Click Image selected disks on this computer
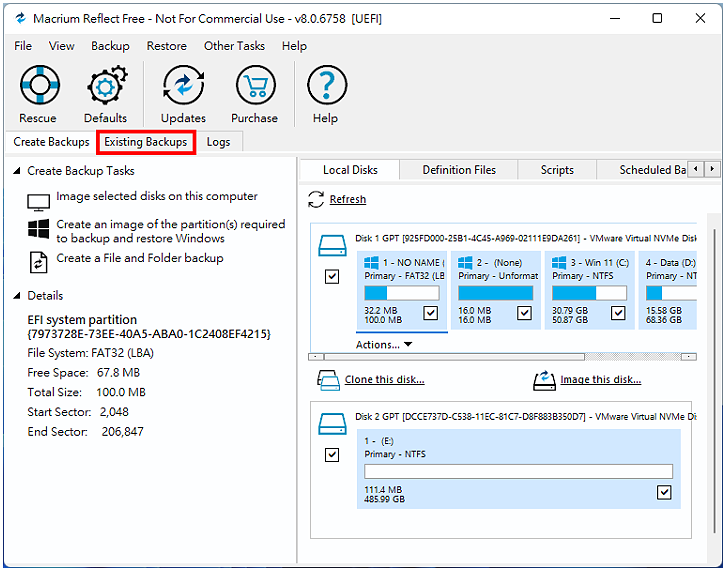 157,196
